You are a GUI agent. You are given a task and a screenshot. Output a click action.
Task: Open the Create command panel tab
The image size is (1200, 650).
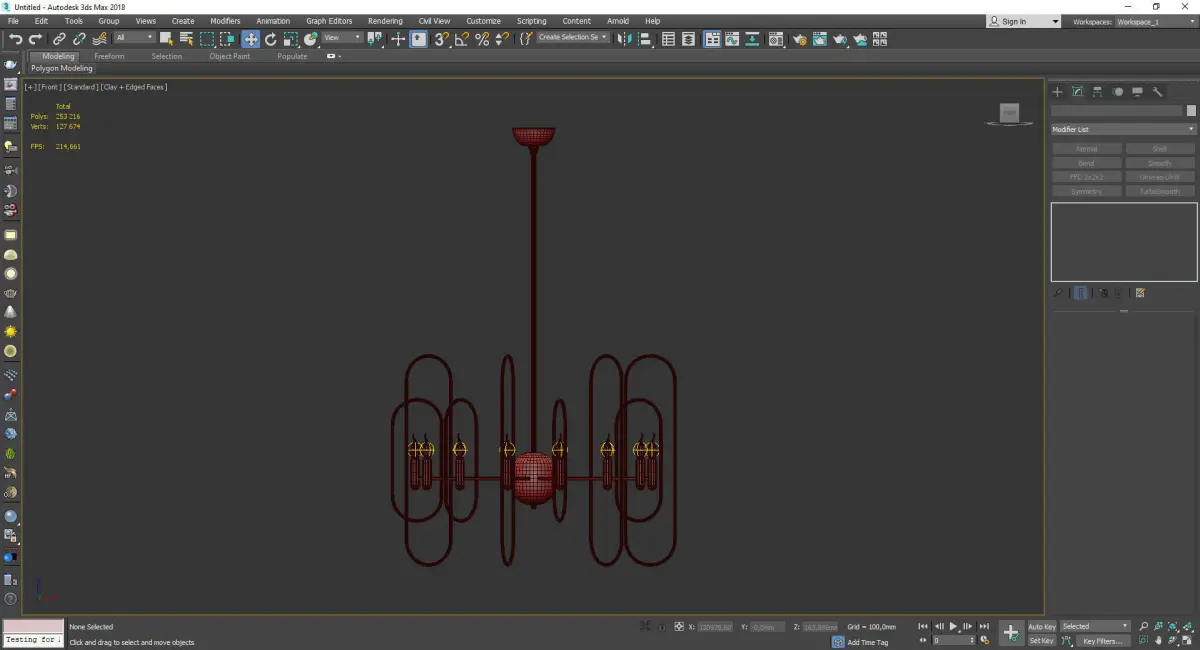point(1057,92)
